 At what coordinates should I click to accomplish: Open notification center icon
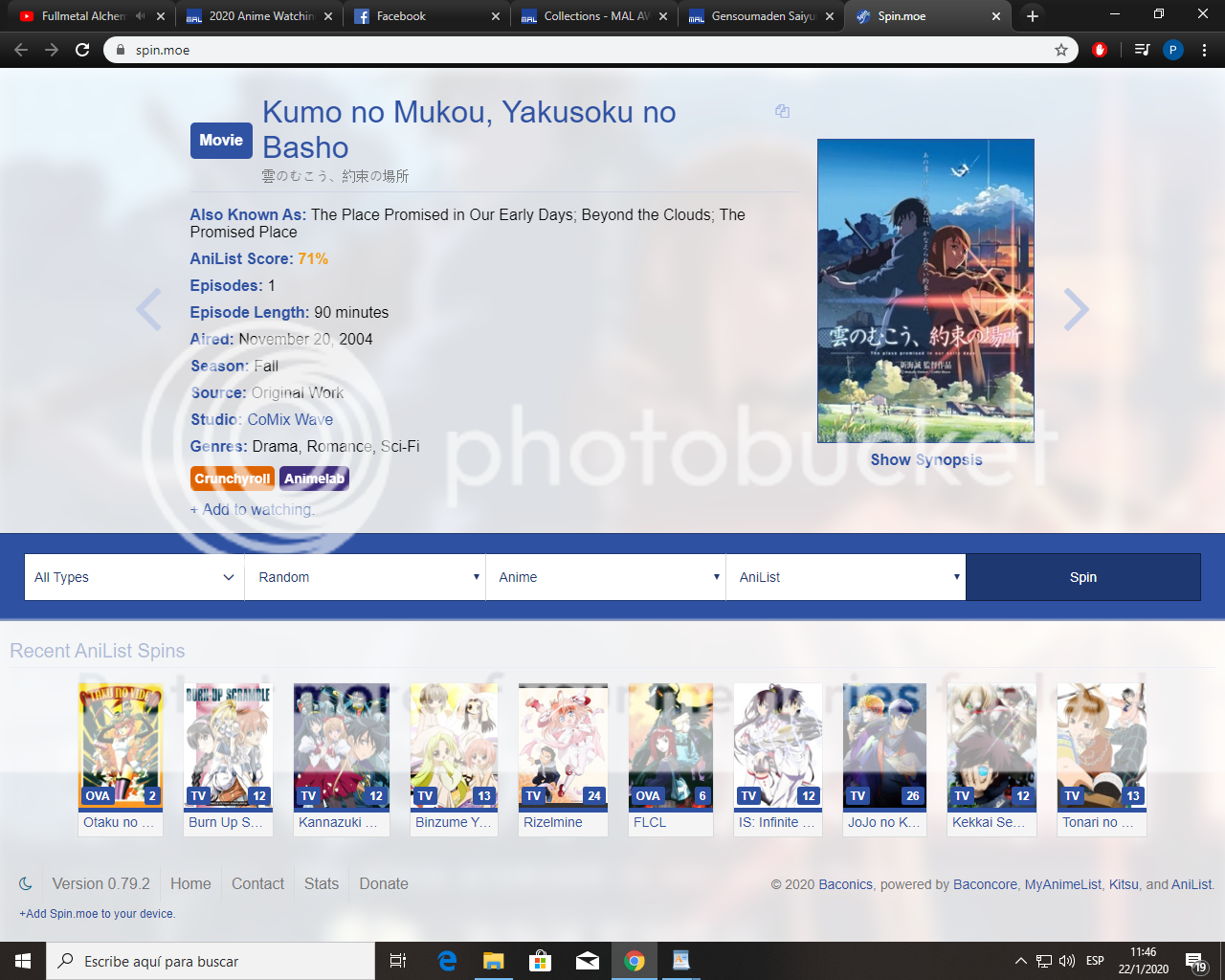click(1195, 961)
